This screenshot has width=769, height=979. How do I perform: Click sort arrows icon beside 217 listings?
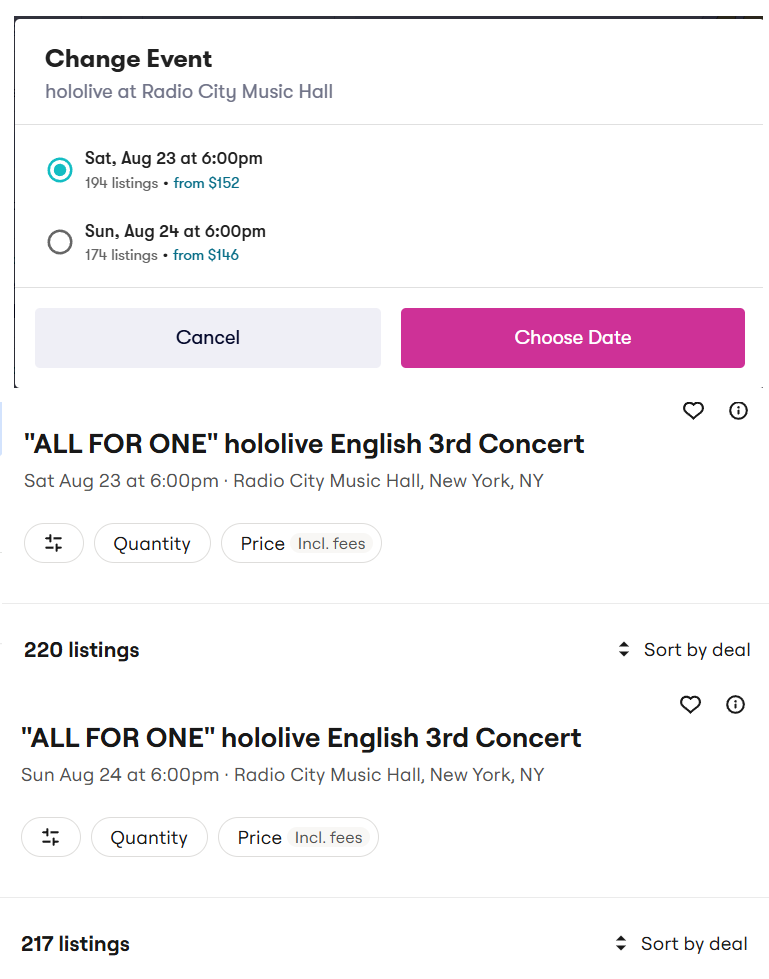(620, 943)
